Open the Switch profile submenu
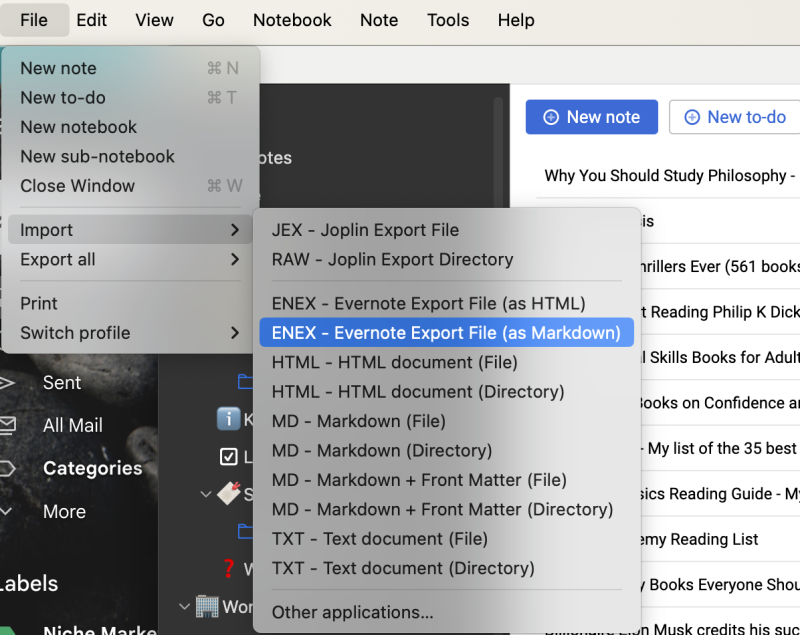The image size is (800, 635). [76, 331]
